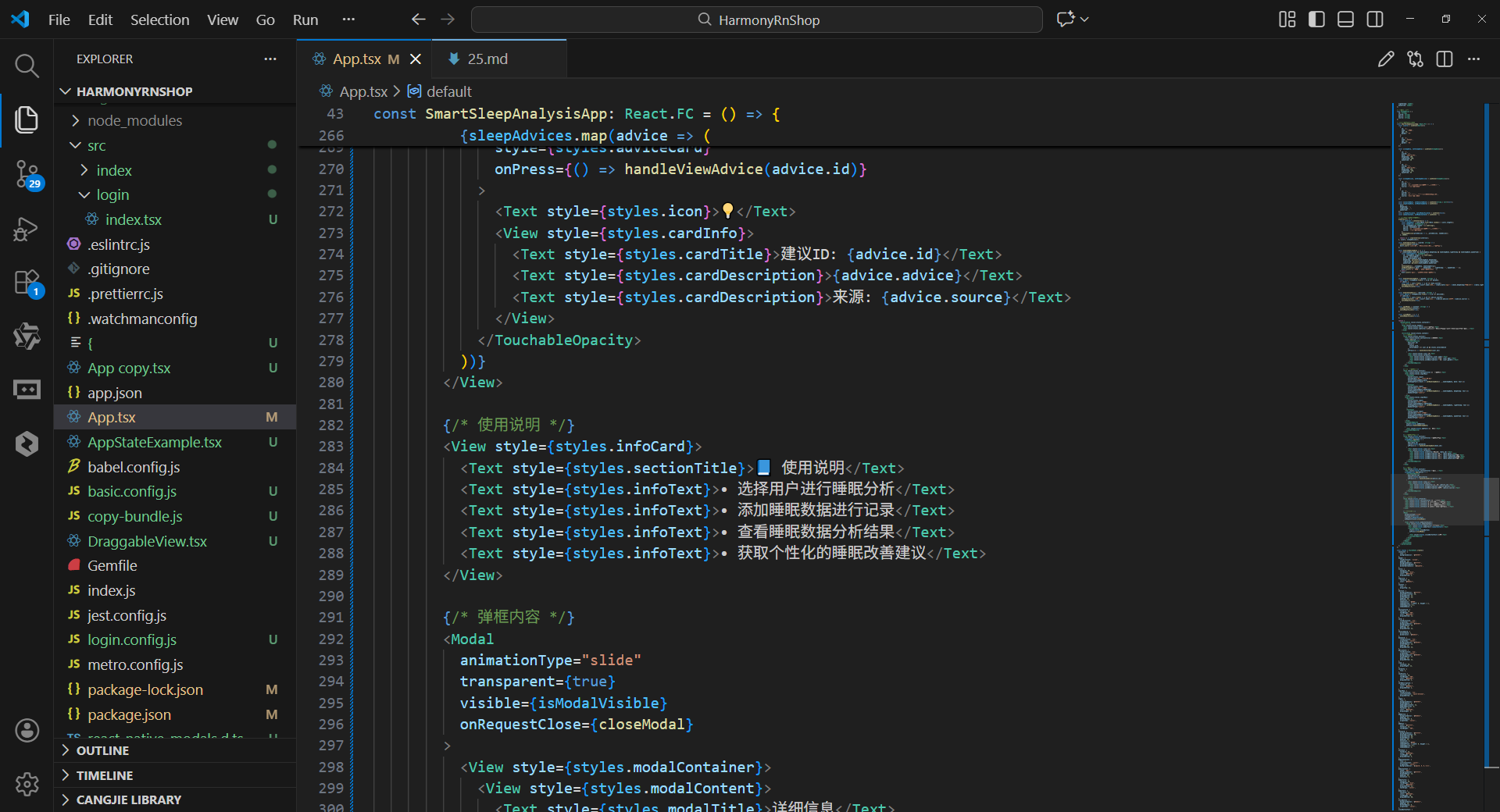The height and width of the screenshot is (812, 1500).
Task: Open the .eslintrc.js file
Action: point(175,244)
